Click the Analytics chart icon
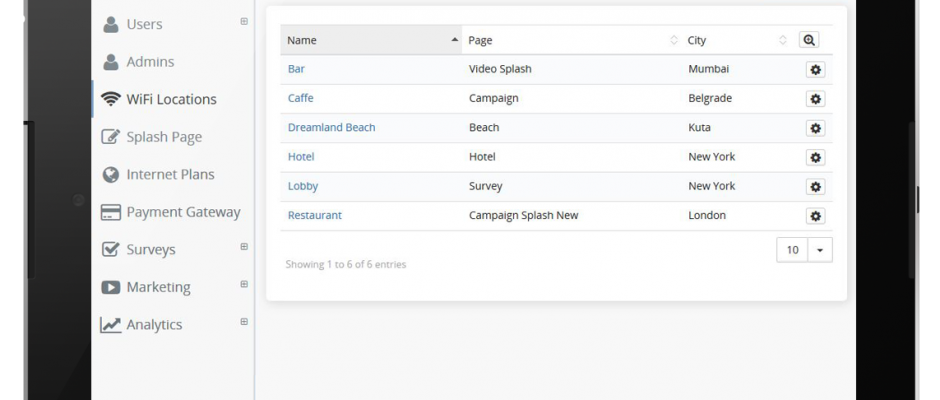The width and height of the screenshot is (940, 400). (x=111, y=325)
